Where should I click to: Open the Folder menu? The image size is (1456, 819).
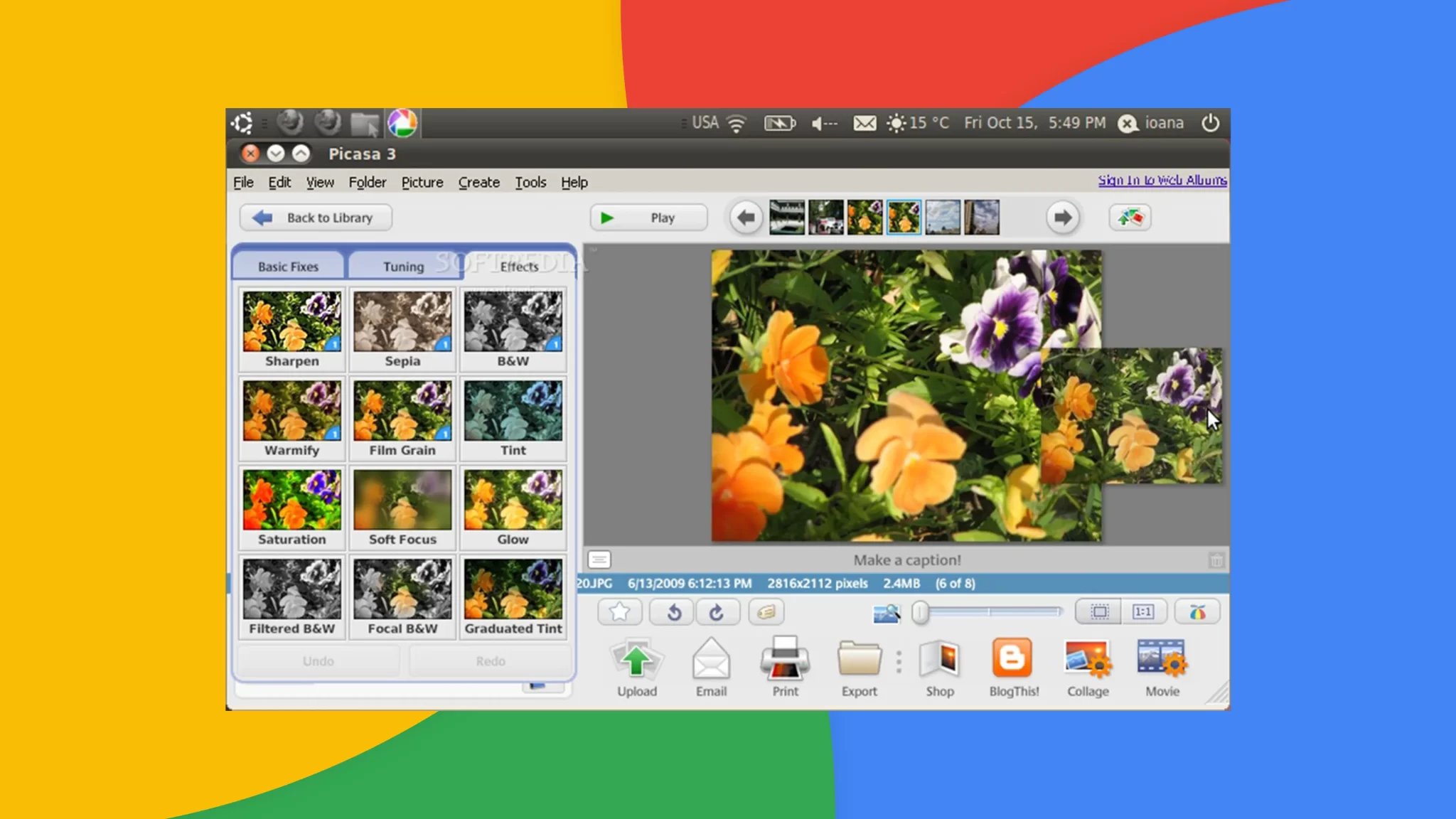point(368,182)
